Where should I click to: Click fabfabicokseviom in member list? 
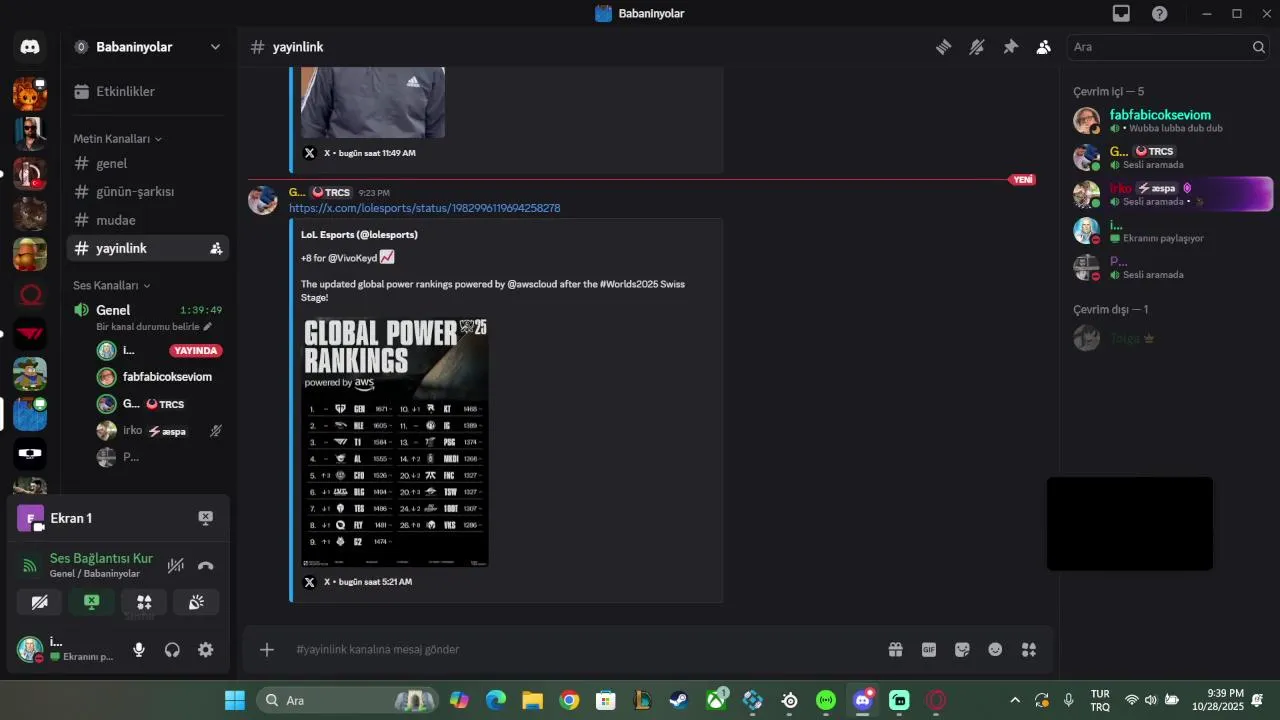pos(1170,121)
